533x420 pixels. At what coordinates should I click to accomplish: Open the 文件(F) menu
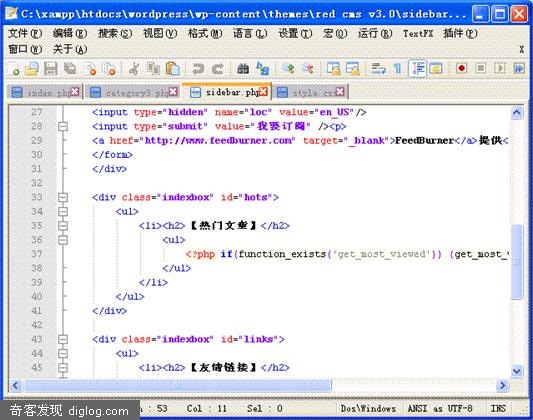click(25, 33)
